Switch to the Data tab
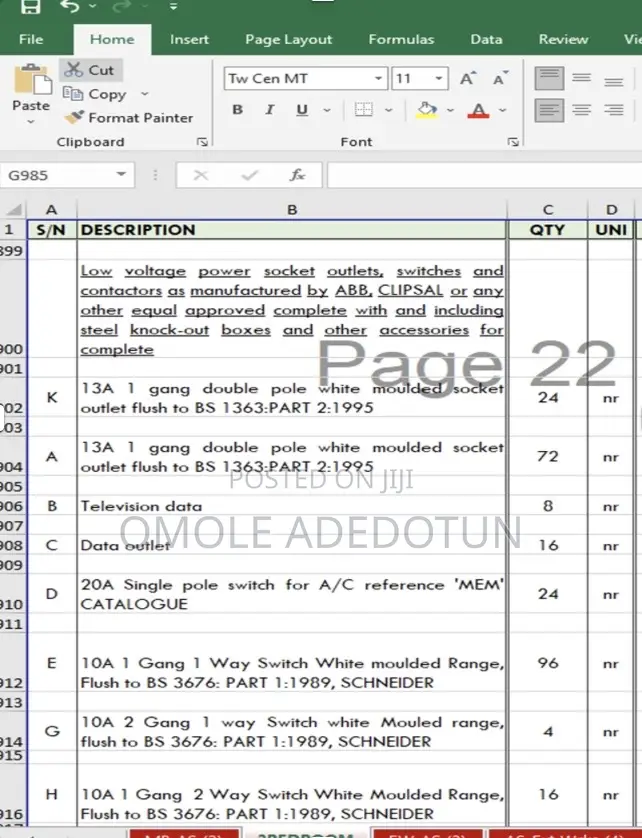This screenshot has width=642, height=838. 486,40
